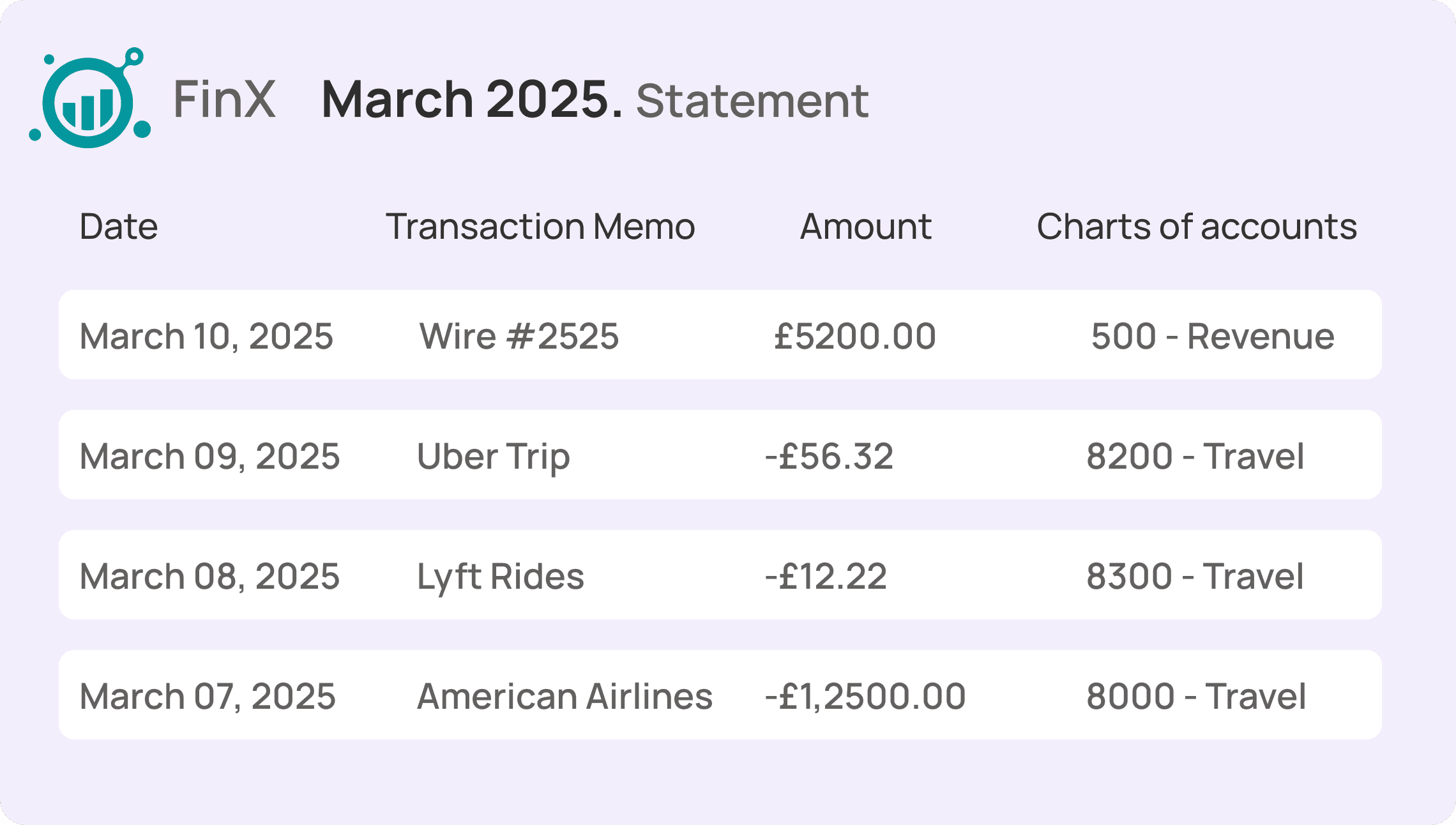Select the £5200.00 amount cell
1456x825 pixels.
point(855,336)
